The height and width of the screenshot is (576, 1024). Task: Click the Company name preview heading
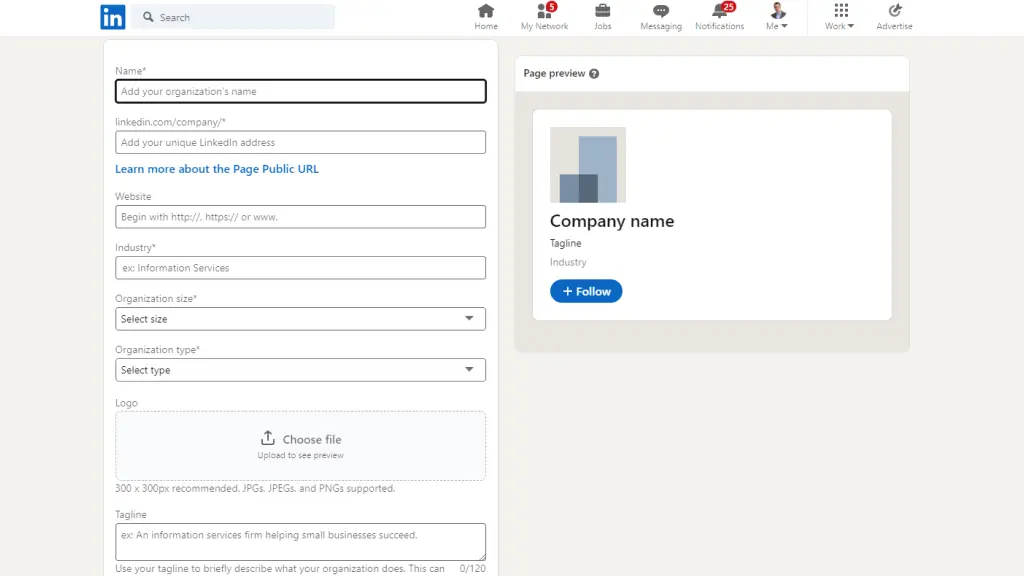click(612, 221)
